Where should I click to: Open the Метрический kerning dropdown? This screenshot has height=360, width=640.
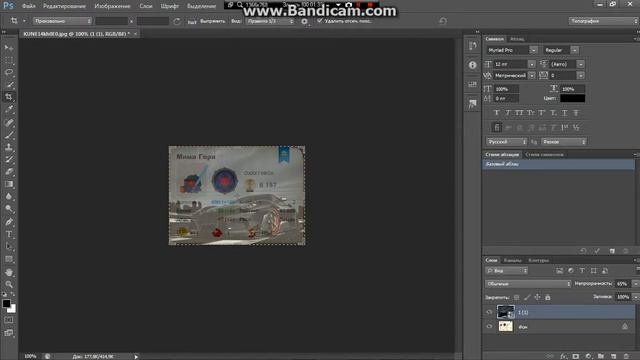(531, 76)
